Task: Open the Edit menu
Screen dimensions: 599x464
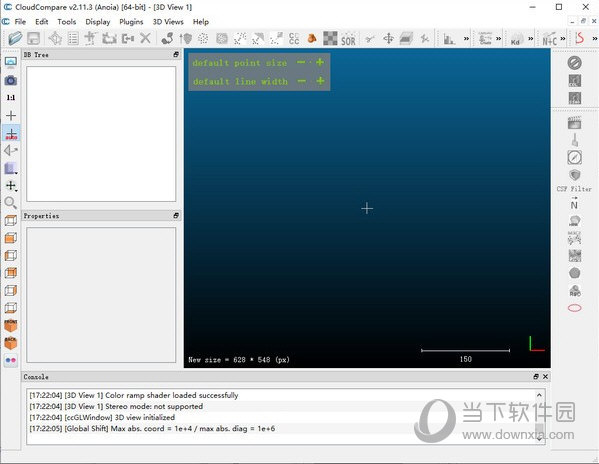Action: coord(42,22)
